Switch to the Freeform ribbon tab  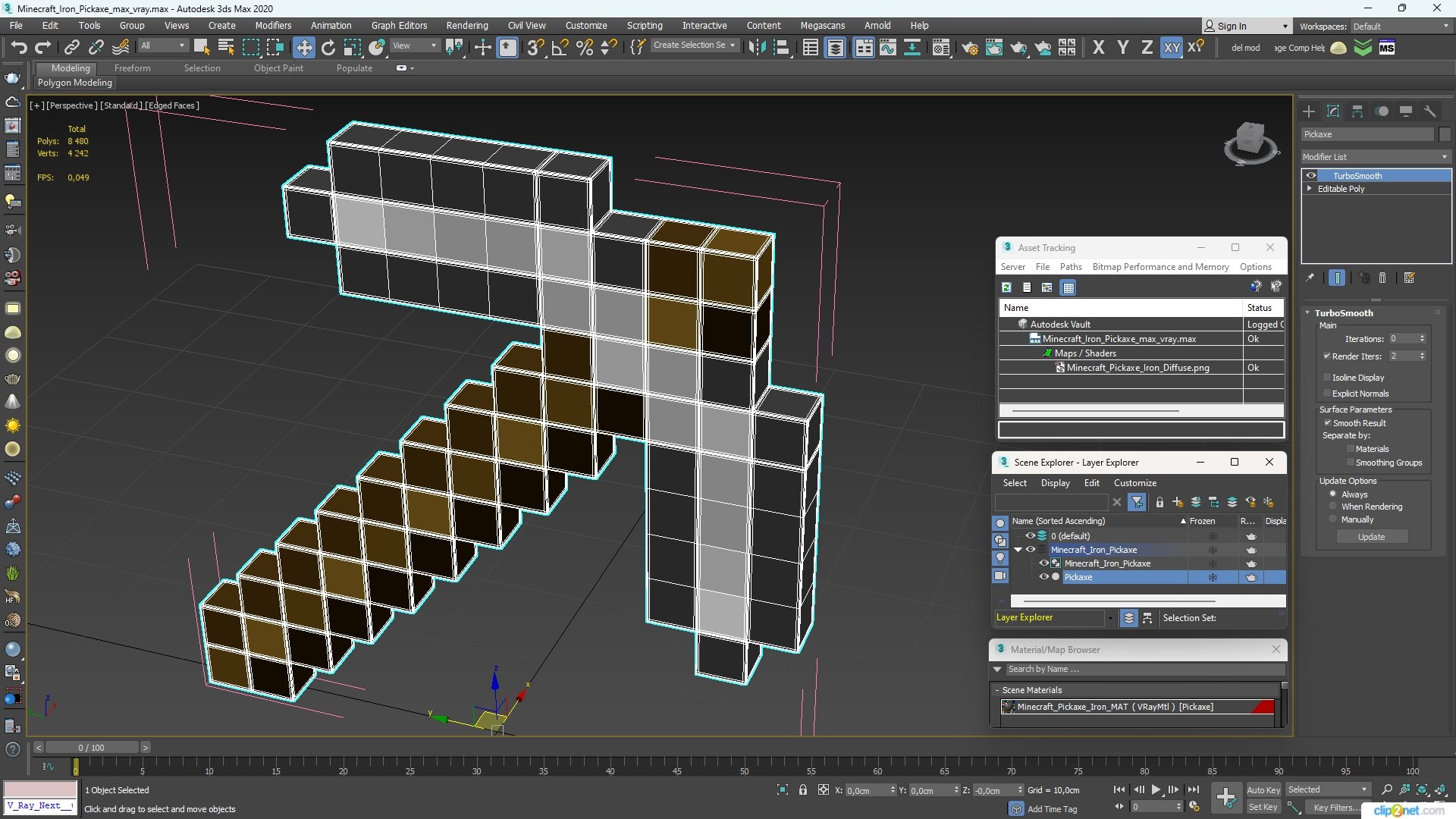tap(132, 68)
